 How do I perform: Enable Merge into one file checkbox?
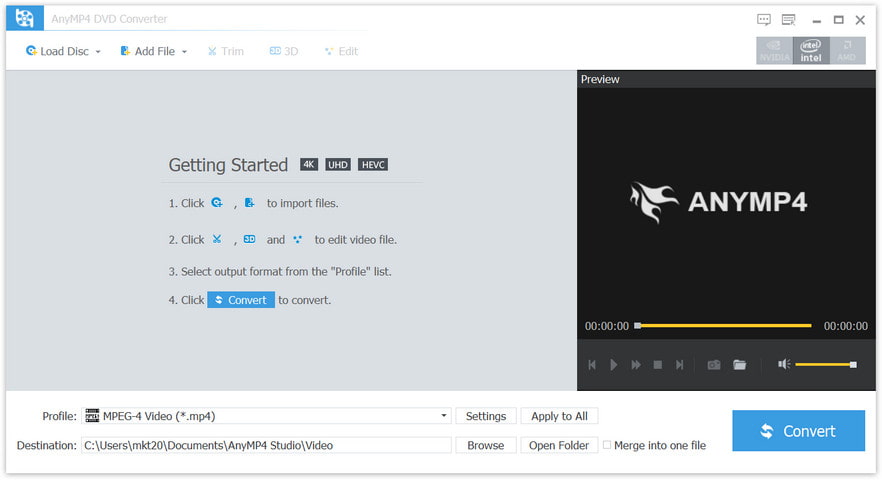point(607,445)
